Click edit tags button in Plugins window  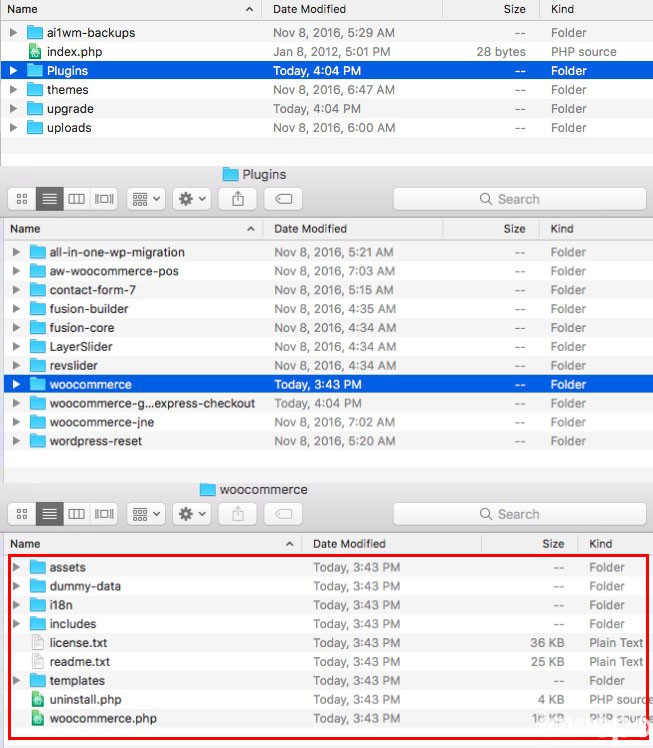pyautogui.click(x=283, y=199)
